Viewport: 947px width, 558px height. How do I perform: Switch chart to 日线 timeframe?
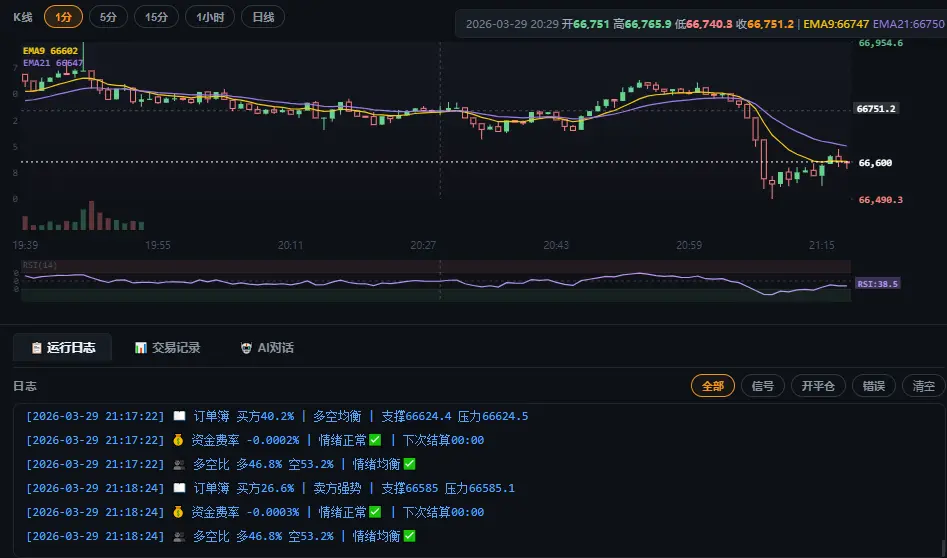click(x=263, y=17)
